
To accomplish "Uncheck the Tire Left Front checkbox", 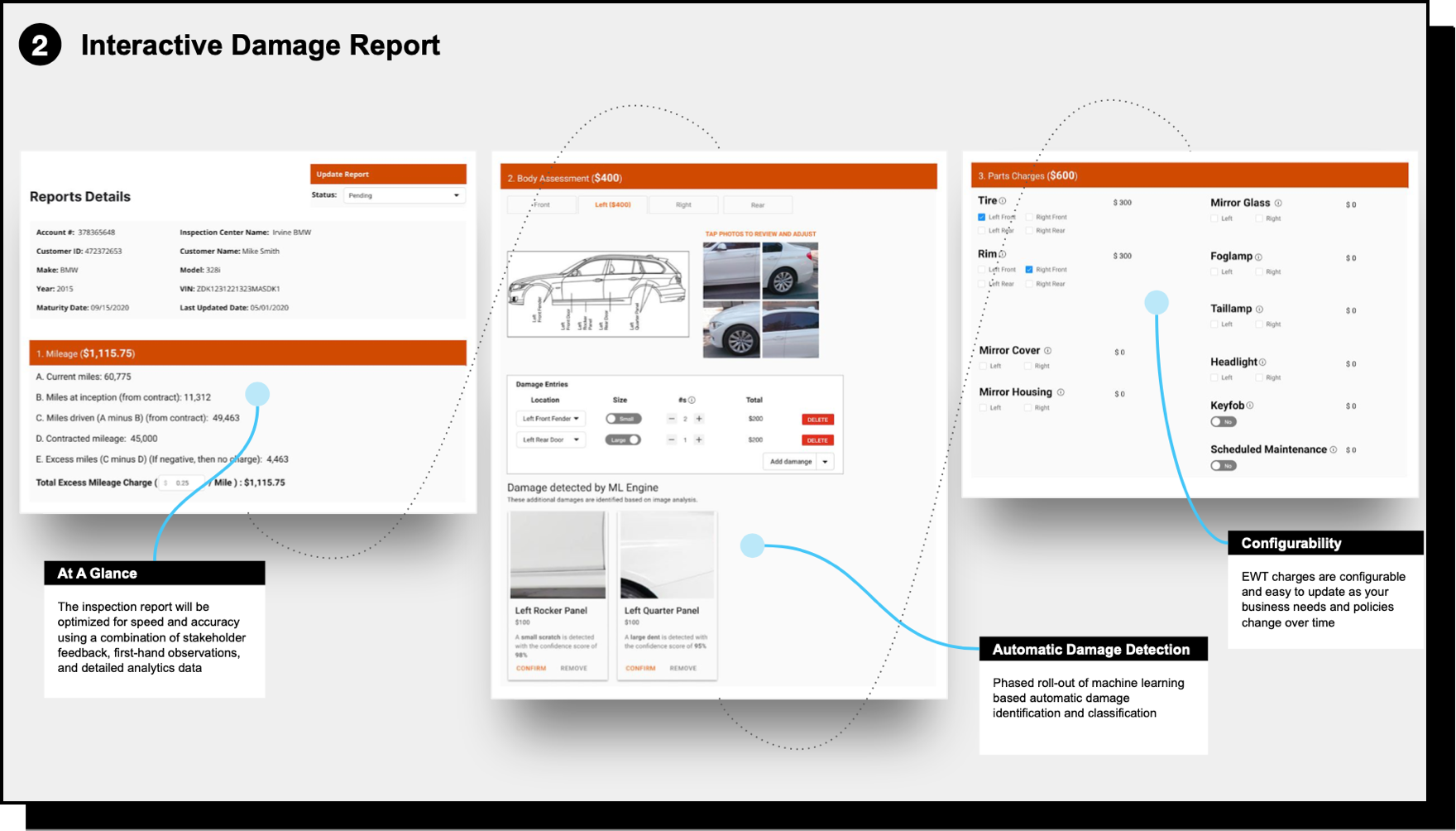I will click(x=982, y=218).
